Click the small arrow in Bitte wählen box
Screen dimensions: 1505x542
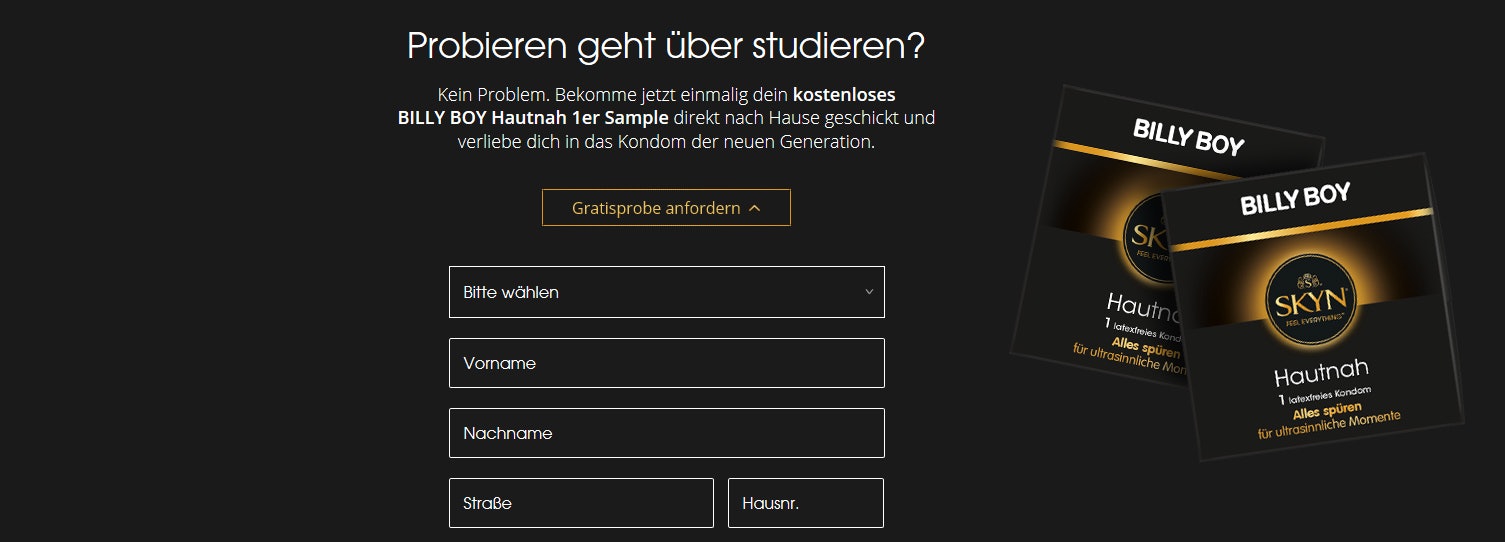pyautogui.click(x=869, y=292)
